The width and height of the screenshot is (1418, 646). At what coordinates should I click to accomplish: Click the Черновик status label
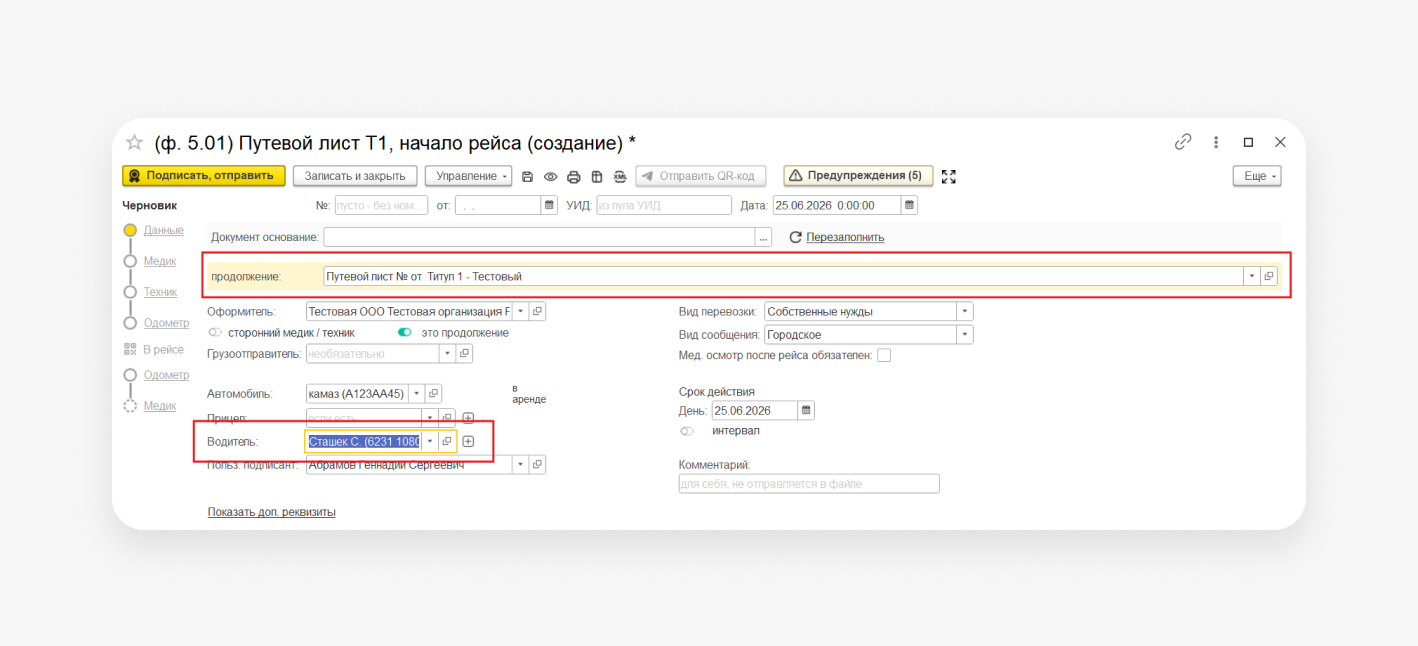149,205
